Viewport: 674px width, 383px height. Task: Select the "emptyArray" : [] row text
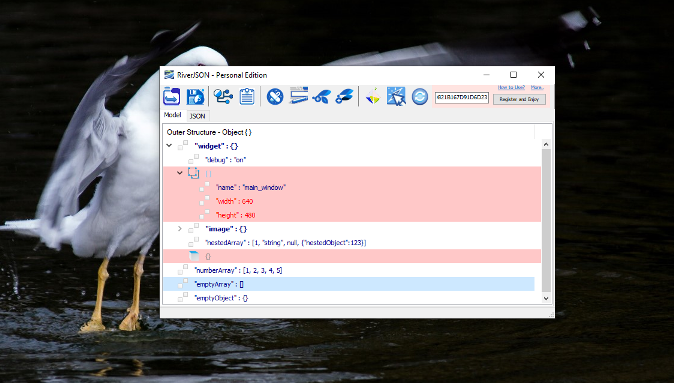tap(219, 284)
